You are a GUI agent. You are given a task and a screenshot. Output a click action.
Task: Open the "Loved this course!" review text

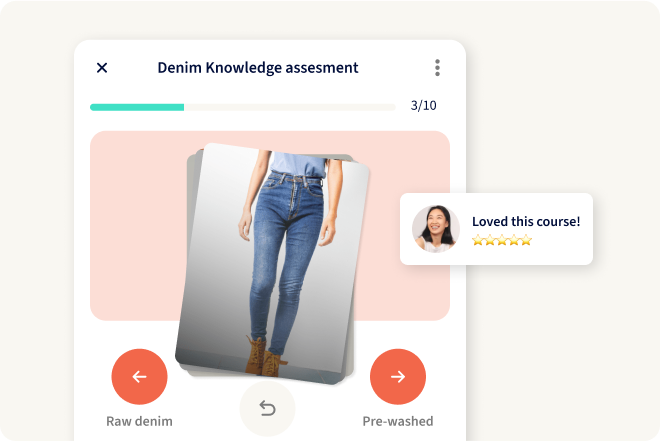pyautogui.click(x=525, y=222)
